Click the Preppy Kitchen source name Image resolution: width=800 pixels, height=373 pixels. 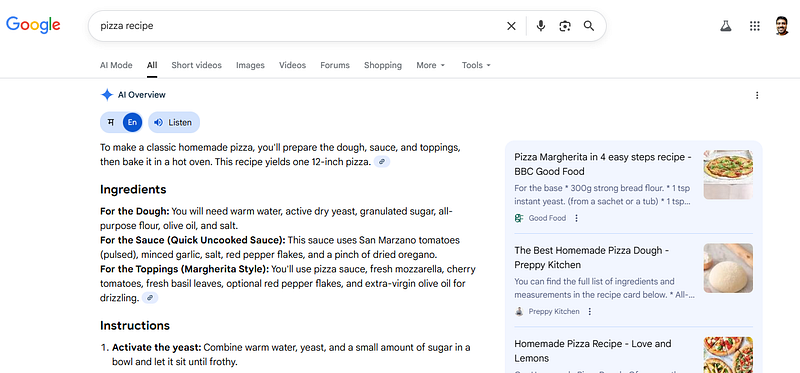[554, 311]
